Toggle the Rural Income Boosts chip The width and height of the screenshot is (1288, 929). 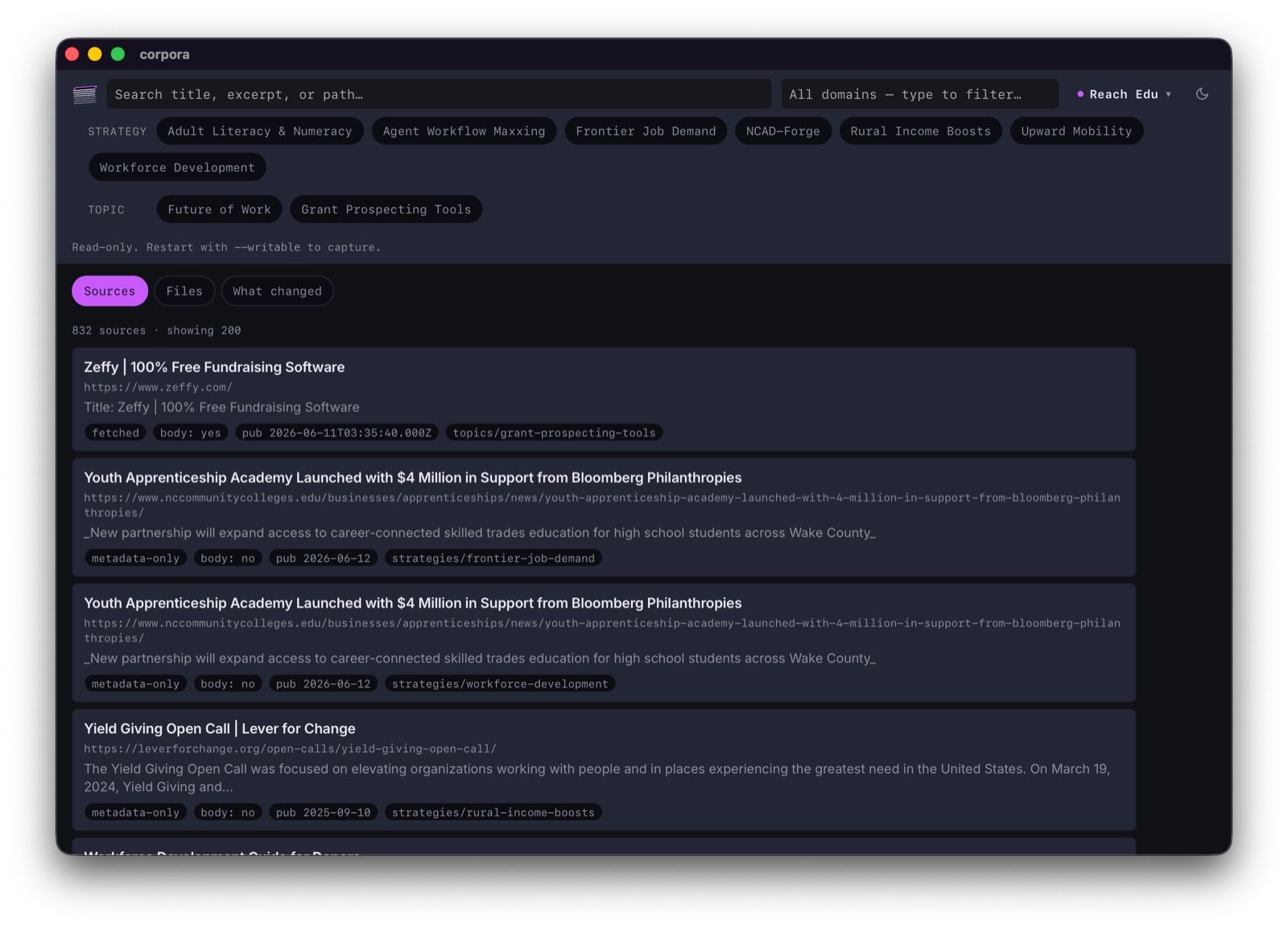pyautogui.click(x=920, y=131)
